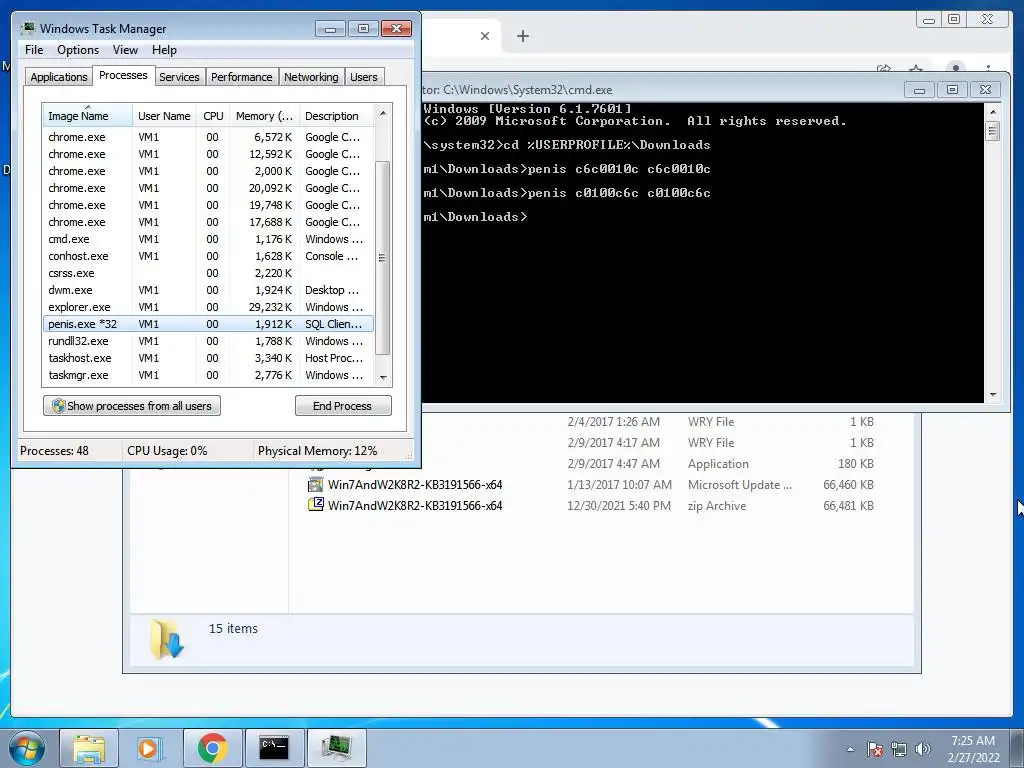This screenshot has width=1024, height=768.
Task: Select the explorer.exe process row
Action: (208, 307)
